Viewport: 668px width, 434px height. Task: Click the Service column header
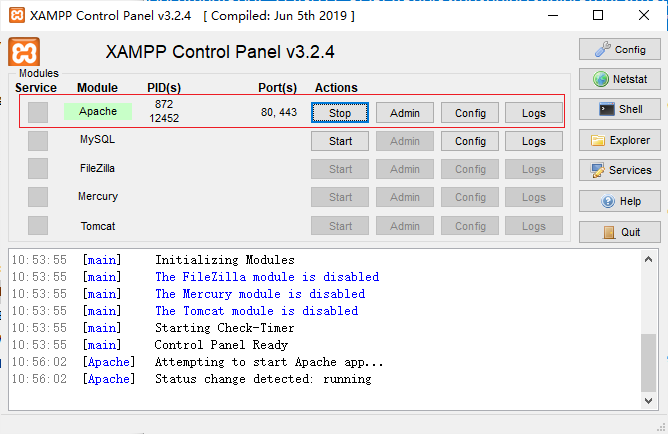coord(36,88)
